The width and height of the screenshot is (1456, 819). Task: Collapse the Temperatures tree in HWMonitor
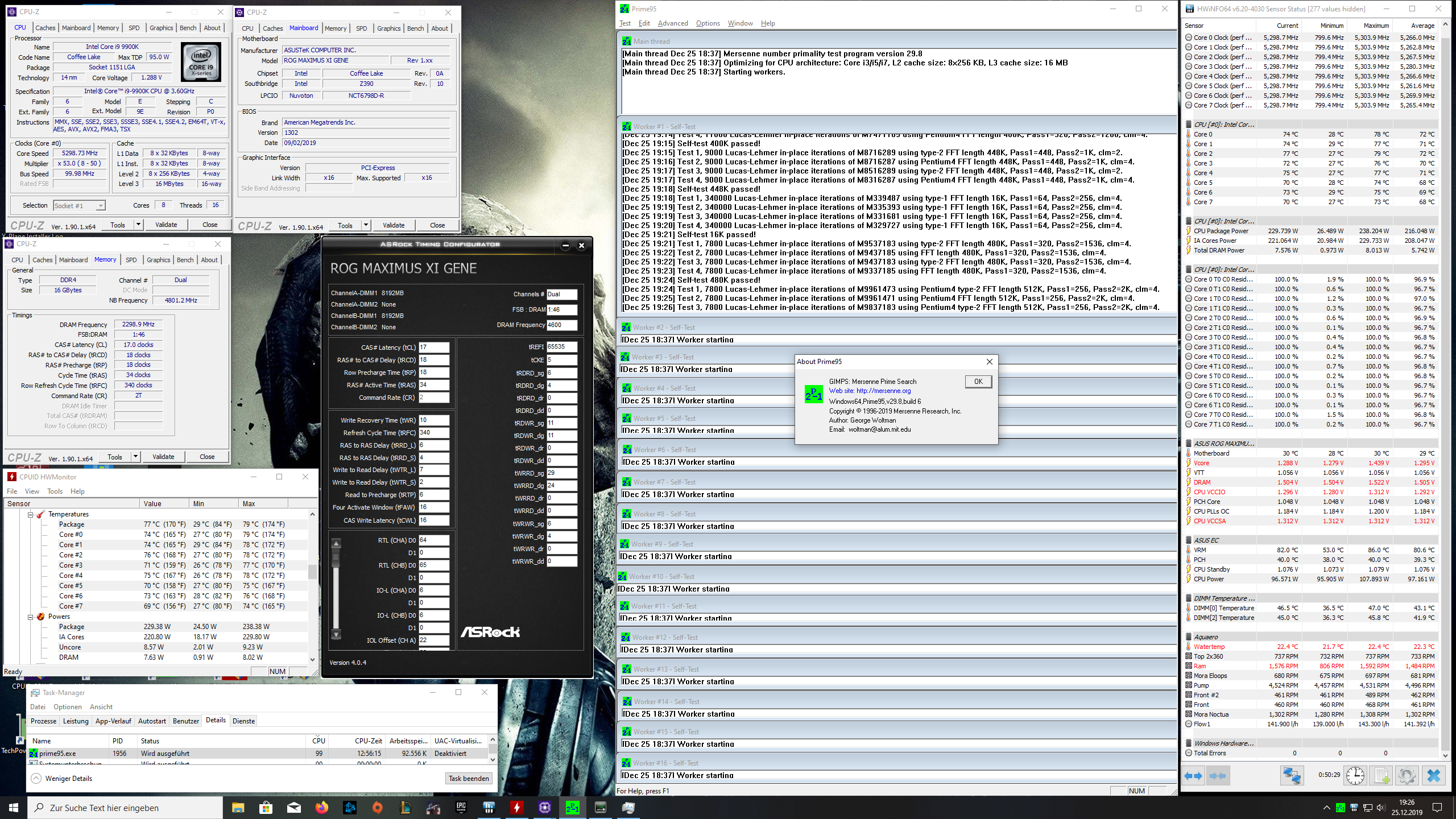(x=31, y=514)
